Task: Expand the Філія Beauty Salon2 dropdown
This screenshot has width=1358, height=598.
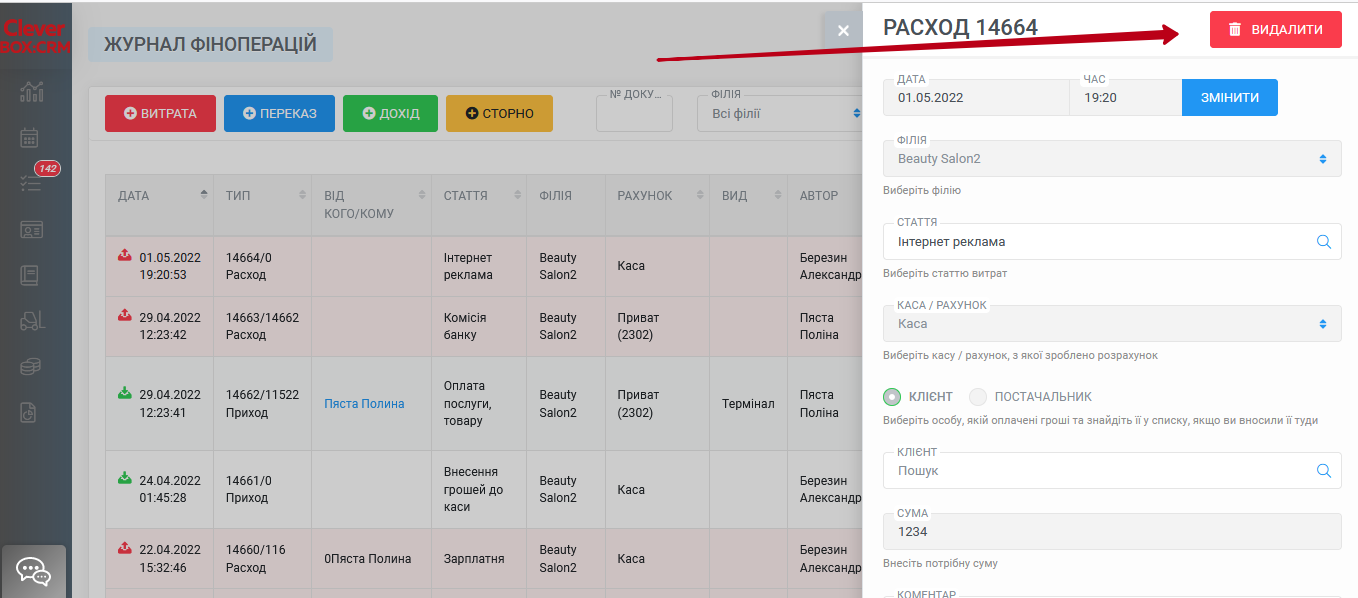Action: [1112, 159]
